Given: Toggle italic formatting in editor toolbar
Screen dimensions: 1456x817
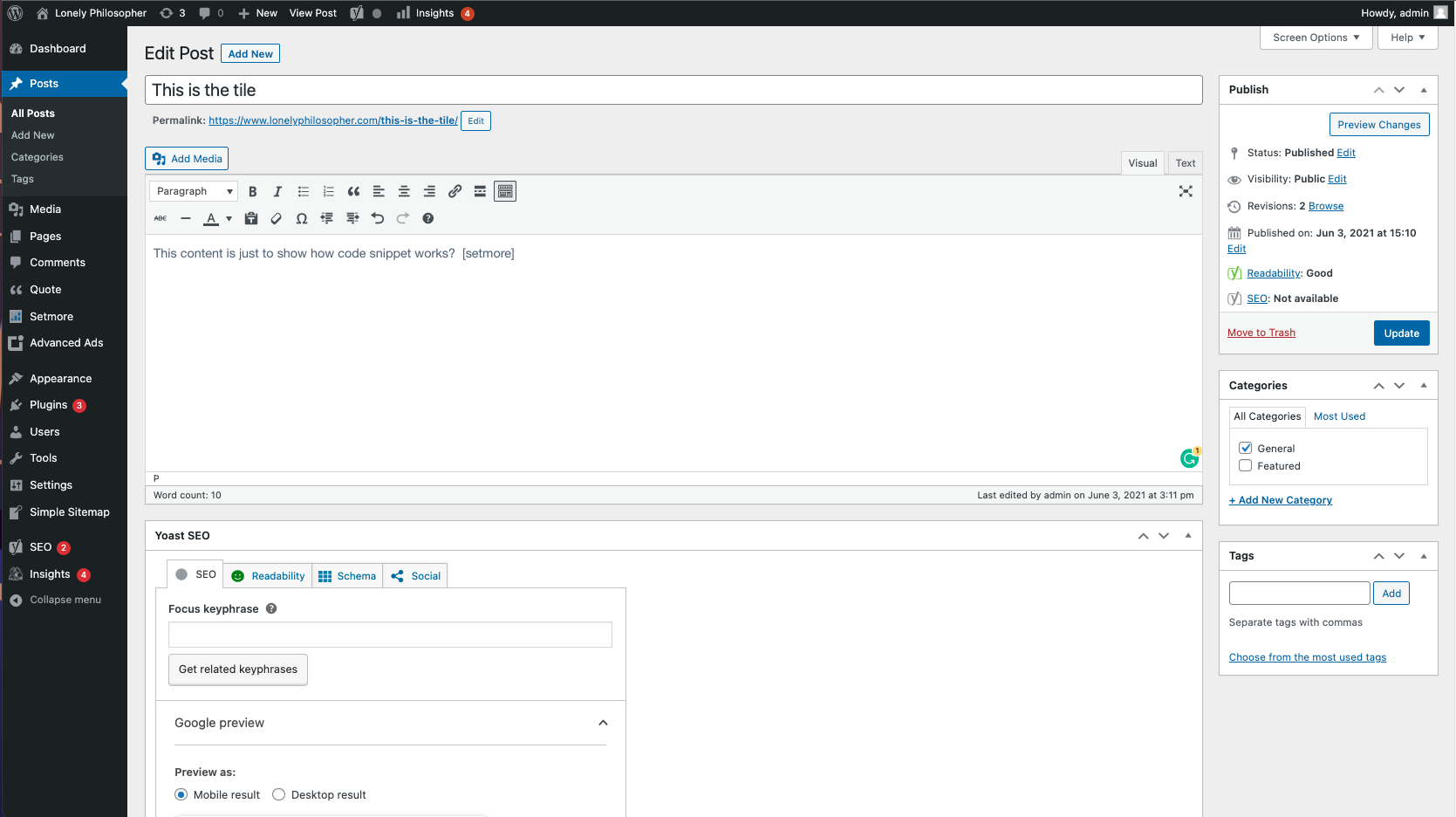Looking at the screenshot, I should pos(277,192).
